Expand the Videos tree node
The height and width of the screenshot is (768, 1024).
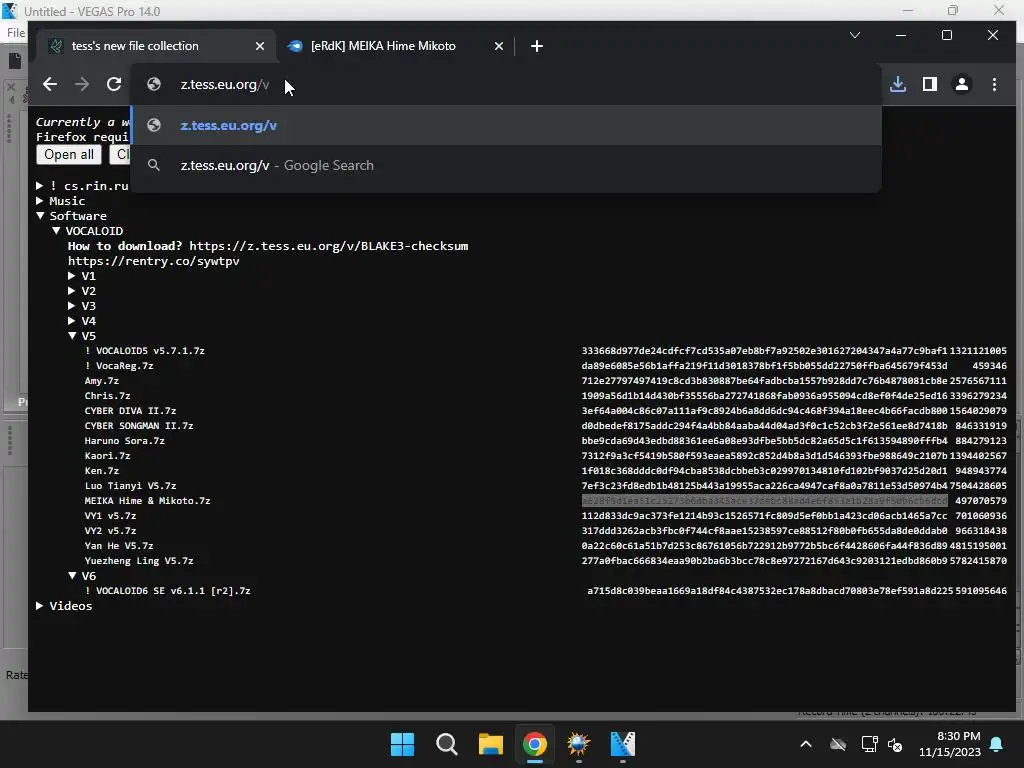tap(40, 606)
